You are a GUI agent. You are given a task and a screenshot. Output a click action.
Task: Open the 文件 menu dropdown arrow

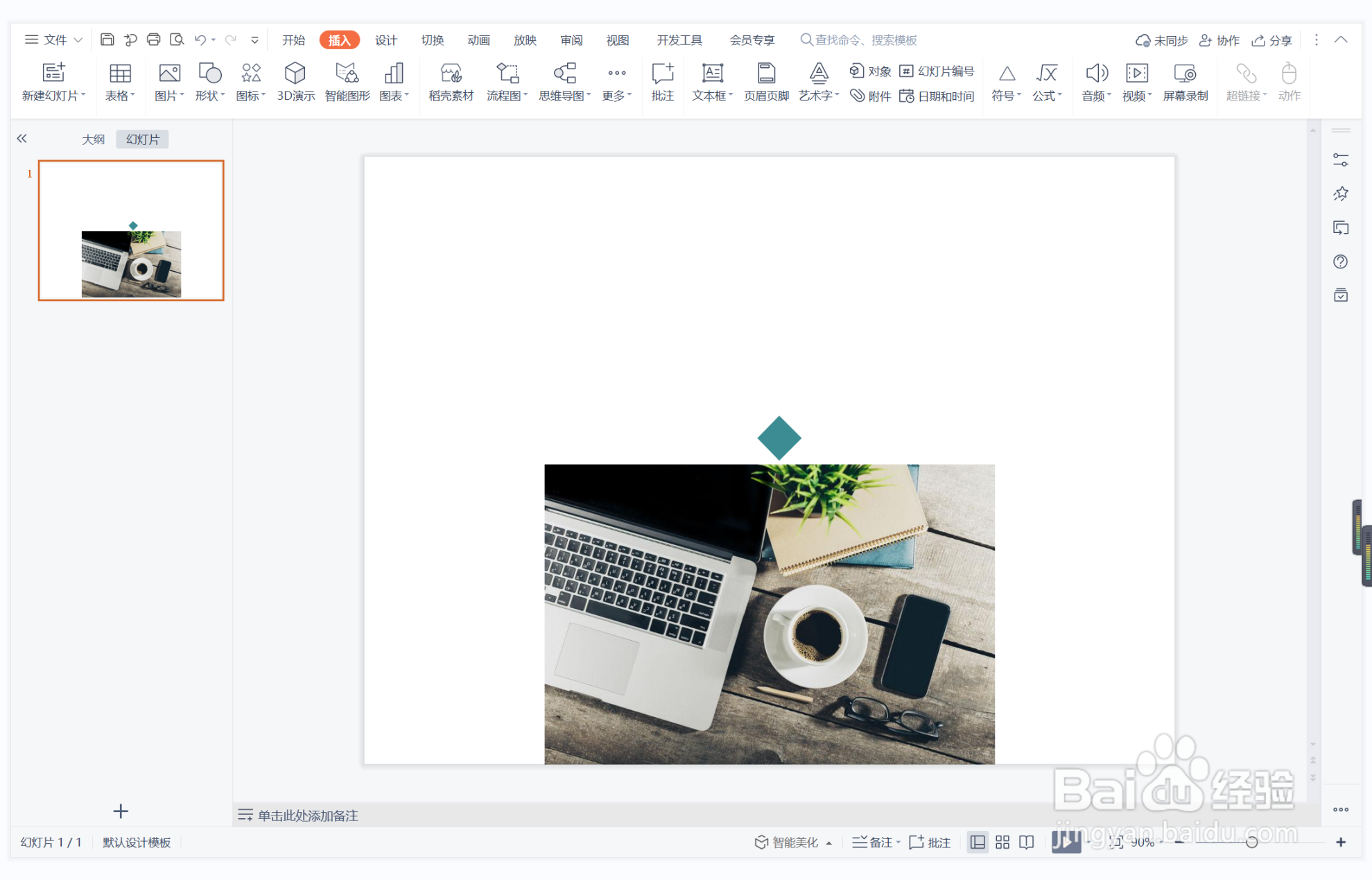[78, 40]
